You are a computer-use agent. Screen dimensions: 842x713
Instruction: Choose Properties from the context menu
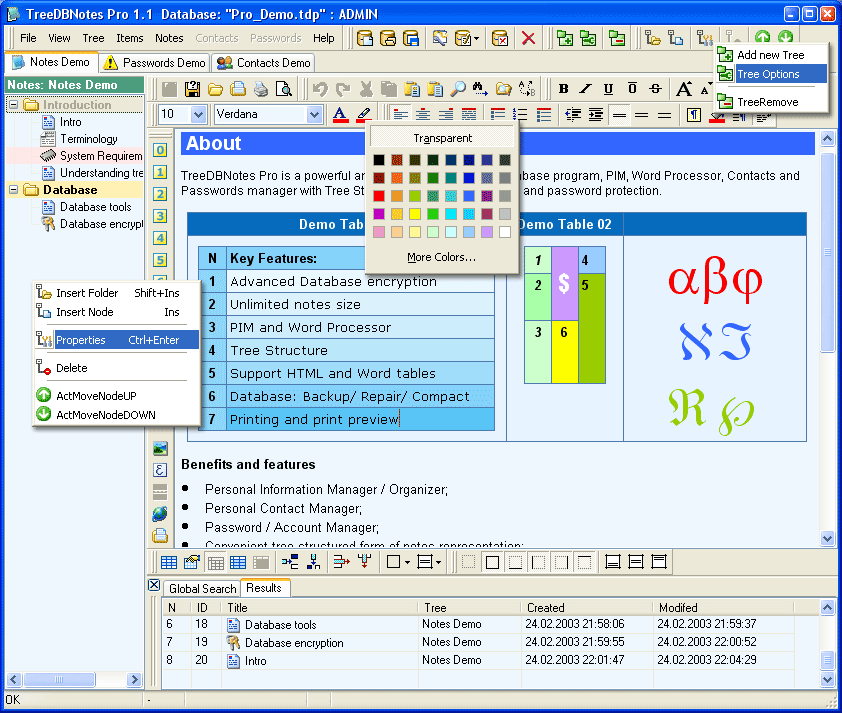(x=117, y=340)
